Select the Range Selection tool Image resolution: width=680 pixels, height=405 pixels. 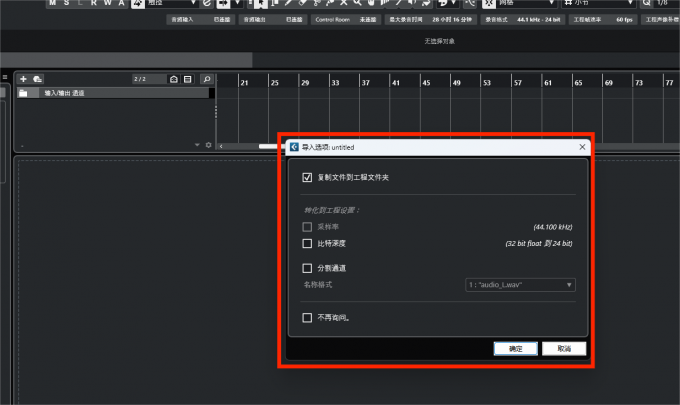275,3
